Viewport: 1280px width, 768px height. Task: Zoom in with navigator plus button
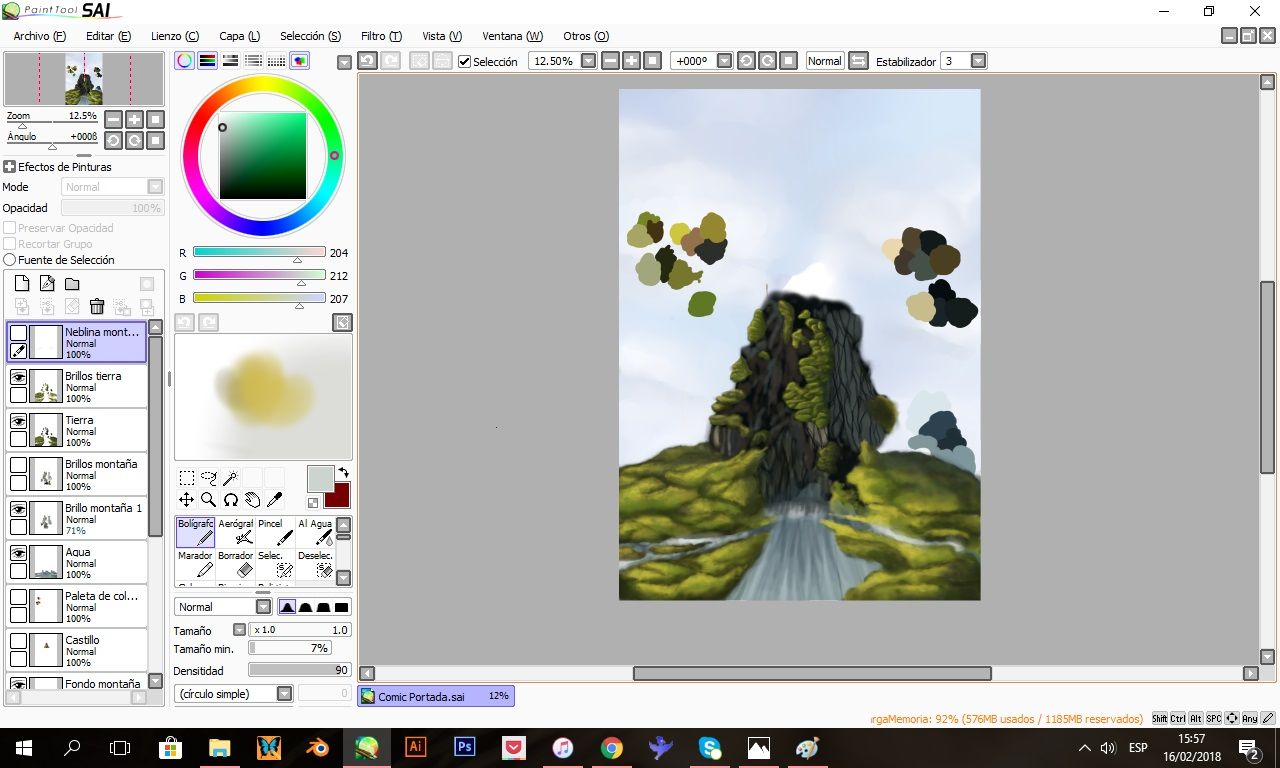coord(134,119)
